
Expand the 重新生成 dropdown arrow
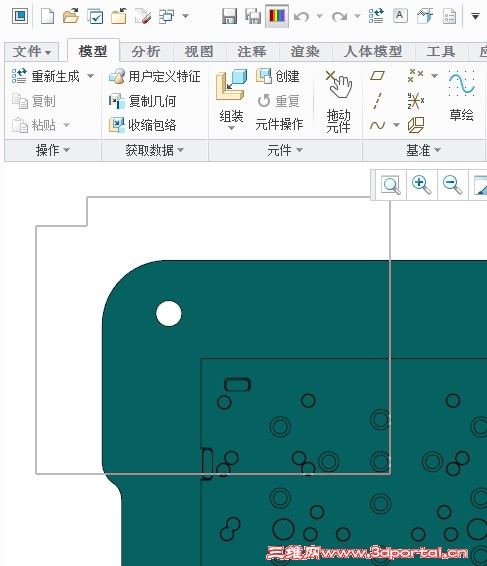[91, 76]
